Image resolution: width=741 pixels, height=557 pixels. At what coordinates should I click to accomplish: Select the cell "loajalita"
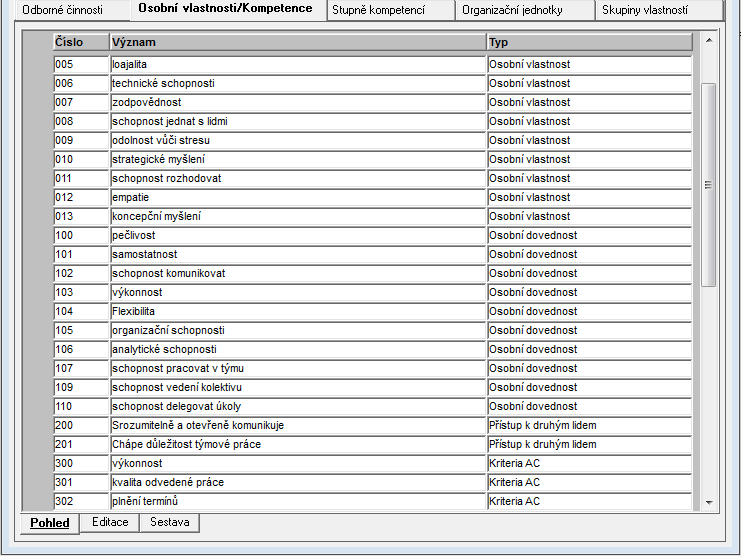[x=298, y=64]
